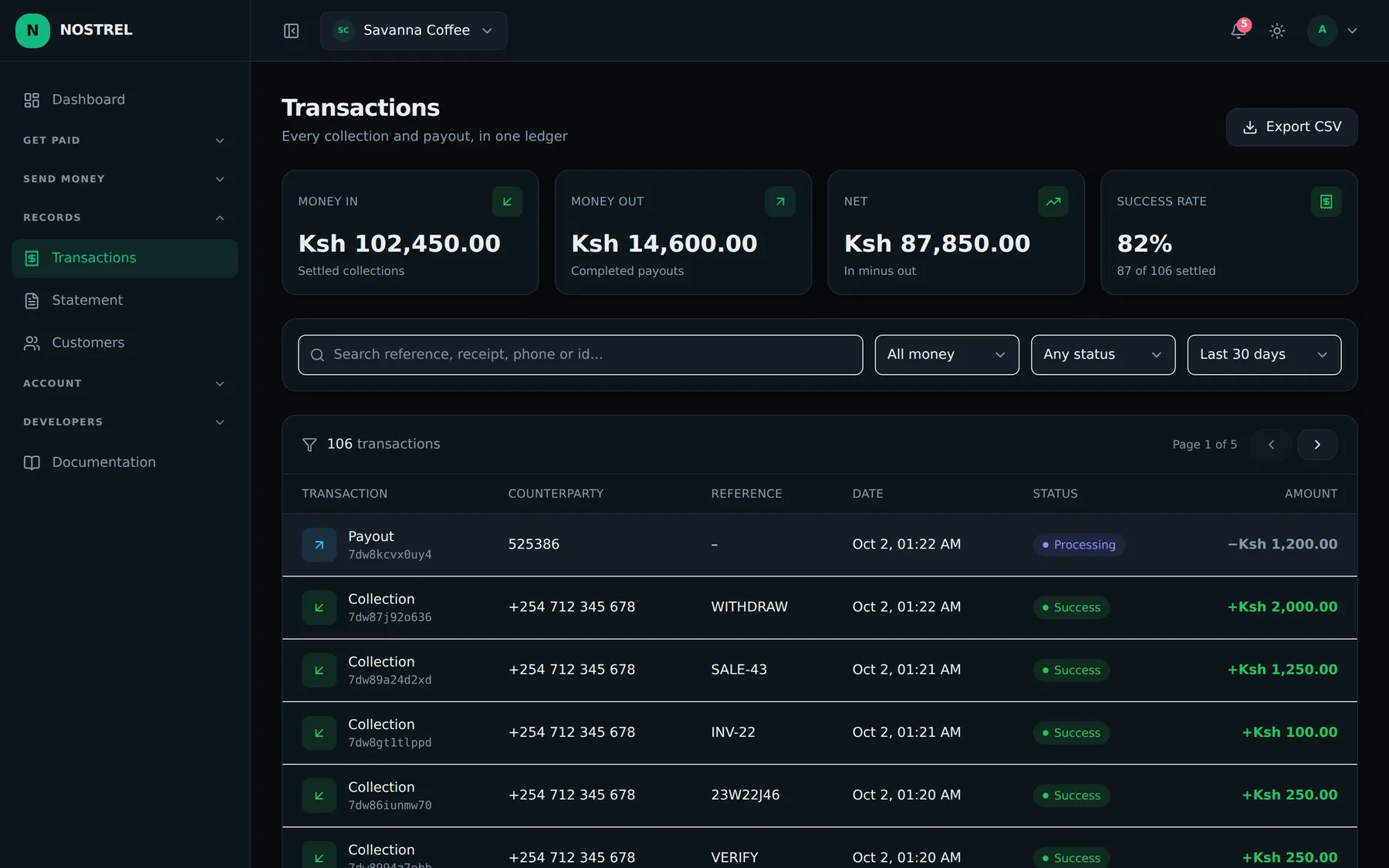Open the Documentation link
This screenshot has width=1389, height=868.
click(x=124, y=463)
